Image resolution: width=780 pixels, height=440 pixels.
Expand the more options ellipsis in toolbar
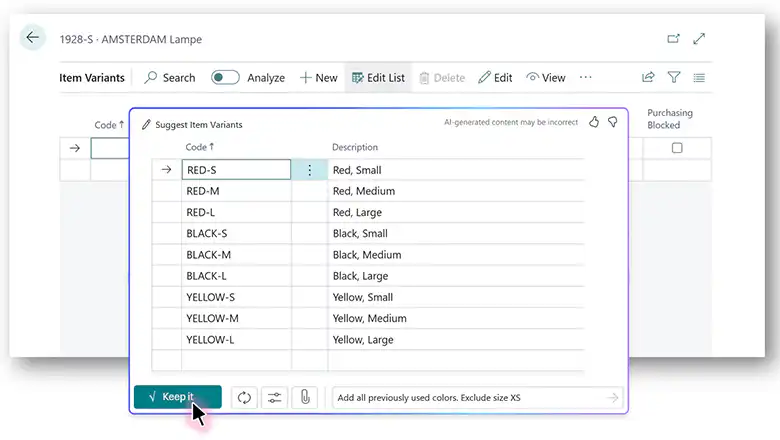[585, 77]
